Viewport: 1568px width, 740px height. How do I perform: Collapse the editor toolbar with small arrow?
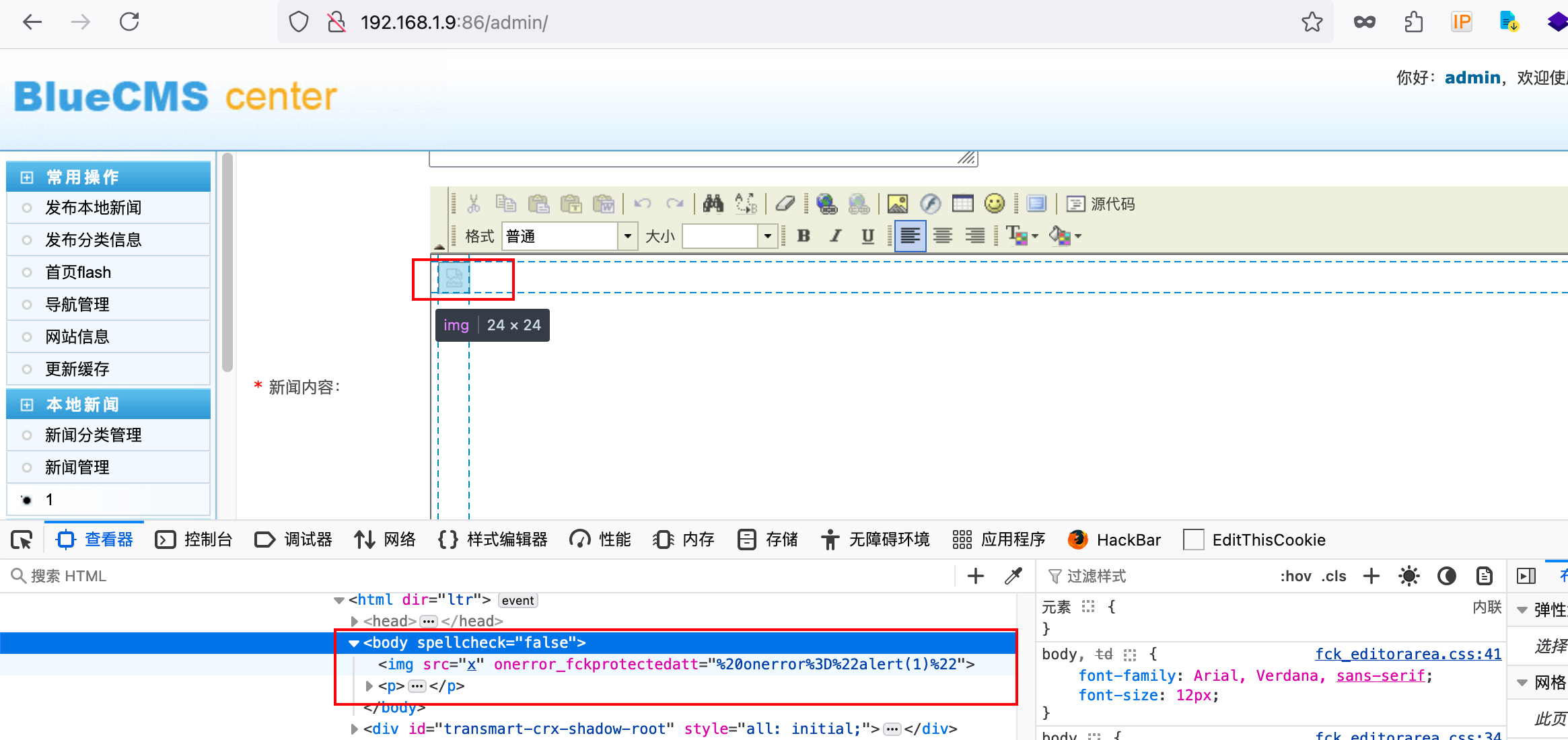pos(439,247)
